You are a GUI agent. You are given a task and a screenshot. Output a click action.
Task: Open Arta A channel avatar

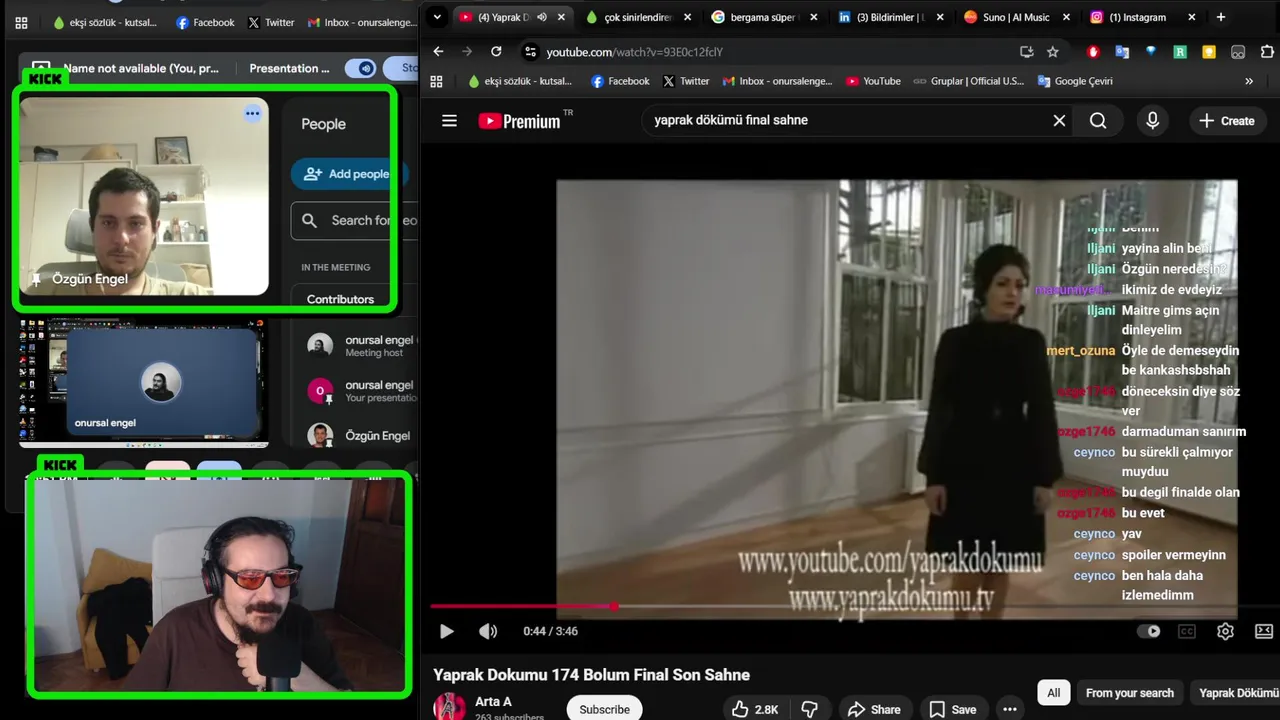pos(449,706)
